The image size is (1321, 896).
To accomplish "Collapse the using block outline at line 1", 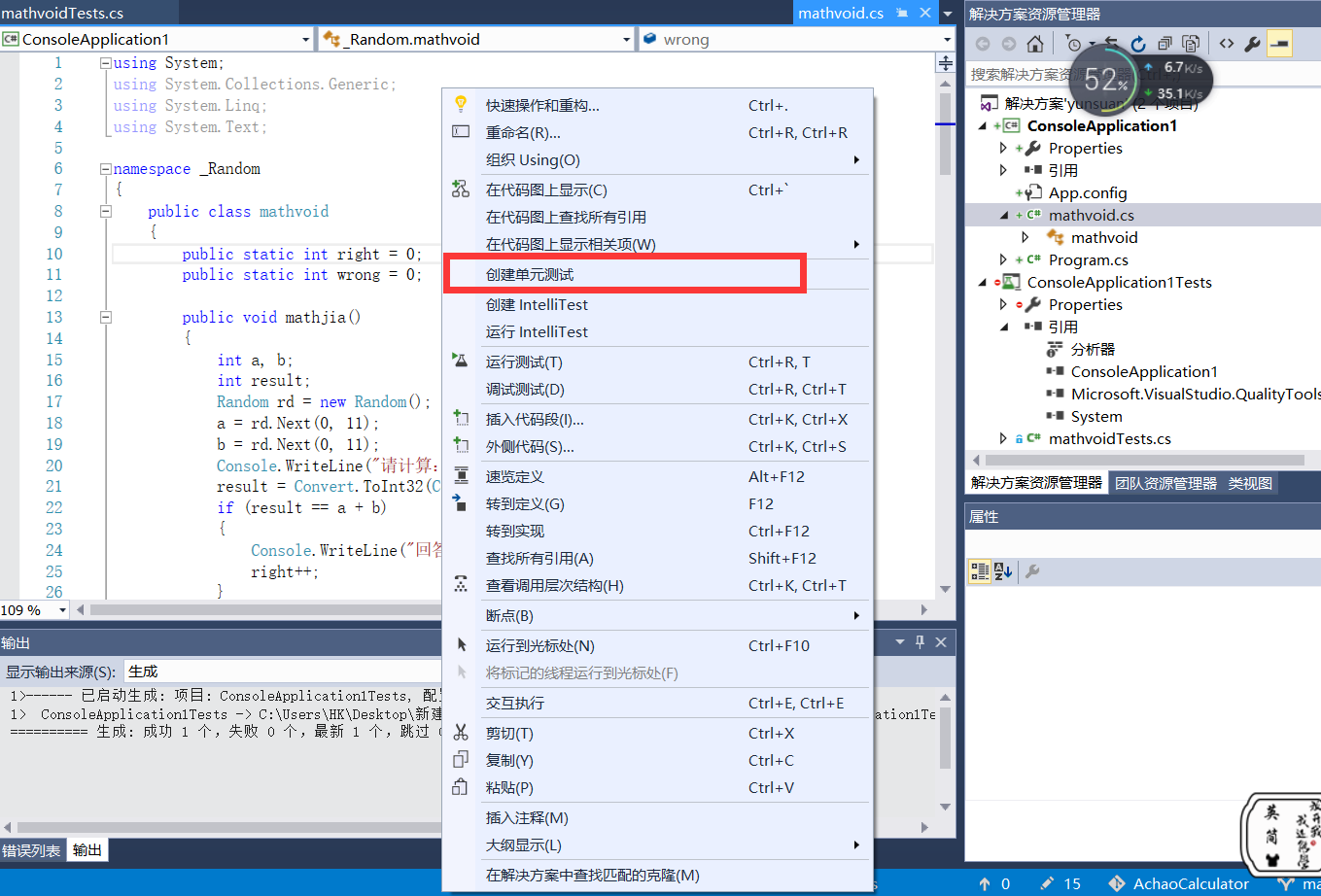I will tap(106, 63).
